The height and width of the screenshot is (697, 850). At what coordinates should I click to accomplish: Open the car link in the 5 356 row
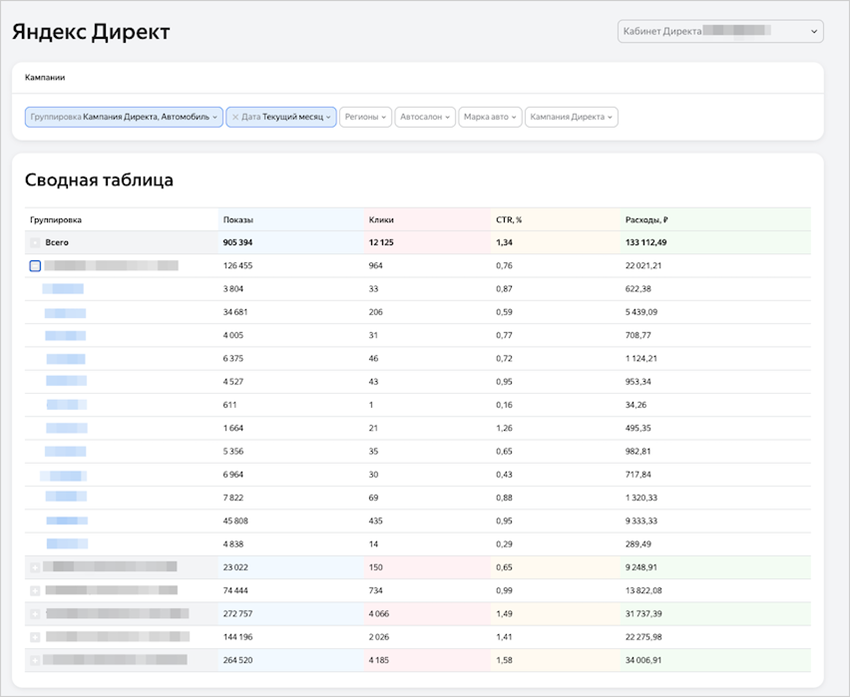[66, 451]
